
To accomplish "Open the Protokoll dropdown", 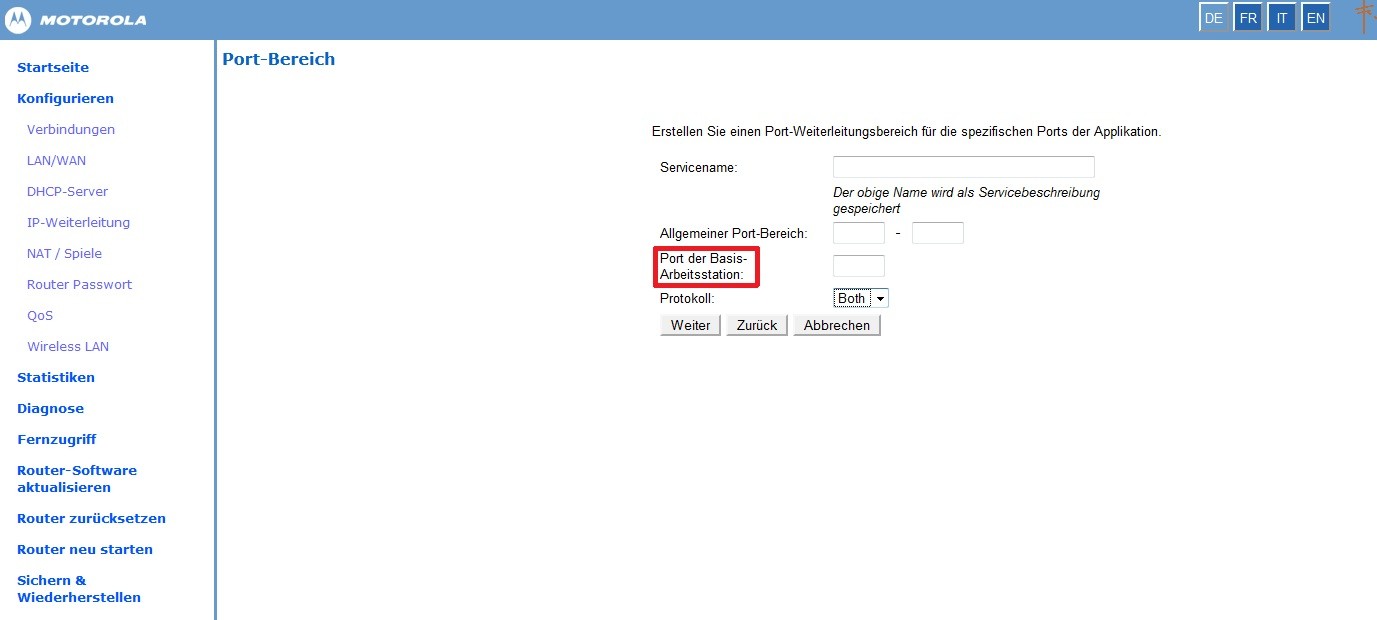I will (861, 298).
